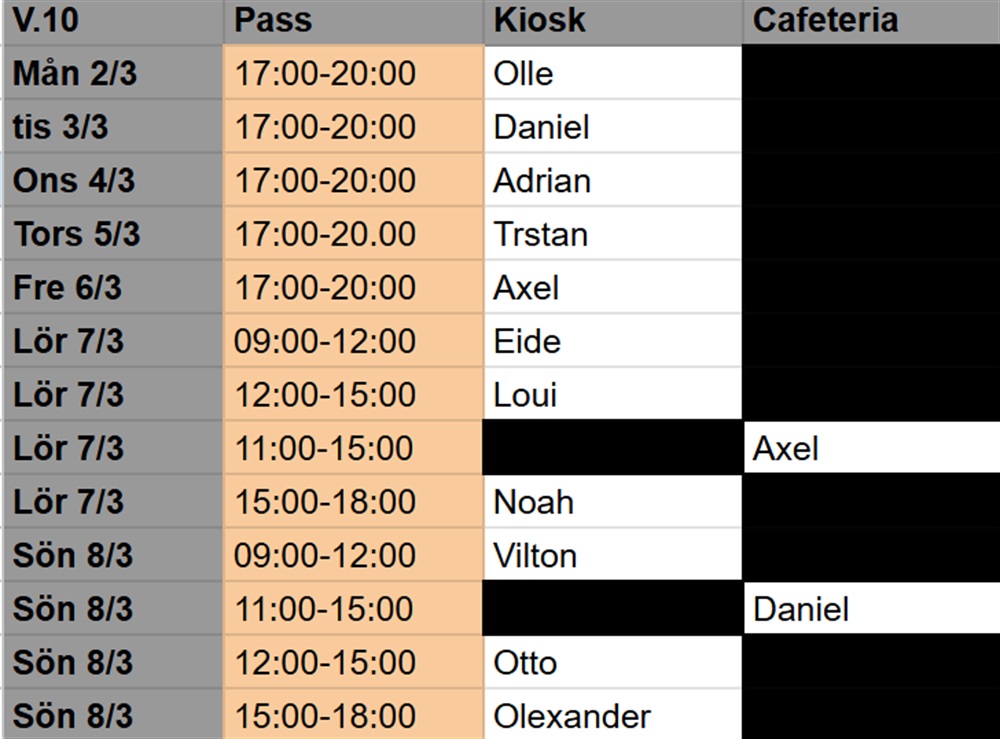Click the Olexander cell
Image resolution: width=1000 pixels, height=739 pixels.
[x=612, y=716]
